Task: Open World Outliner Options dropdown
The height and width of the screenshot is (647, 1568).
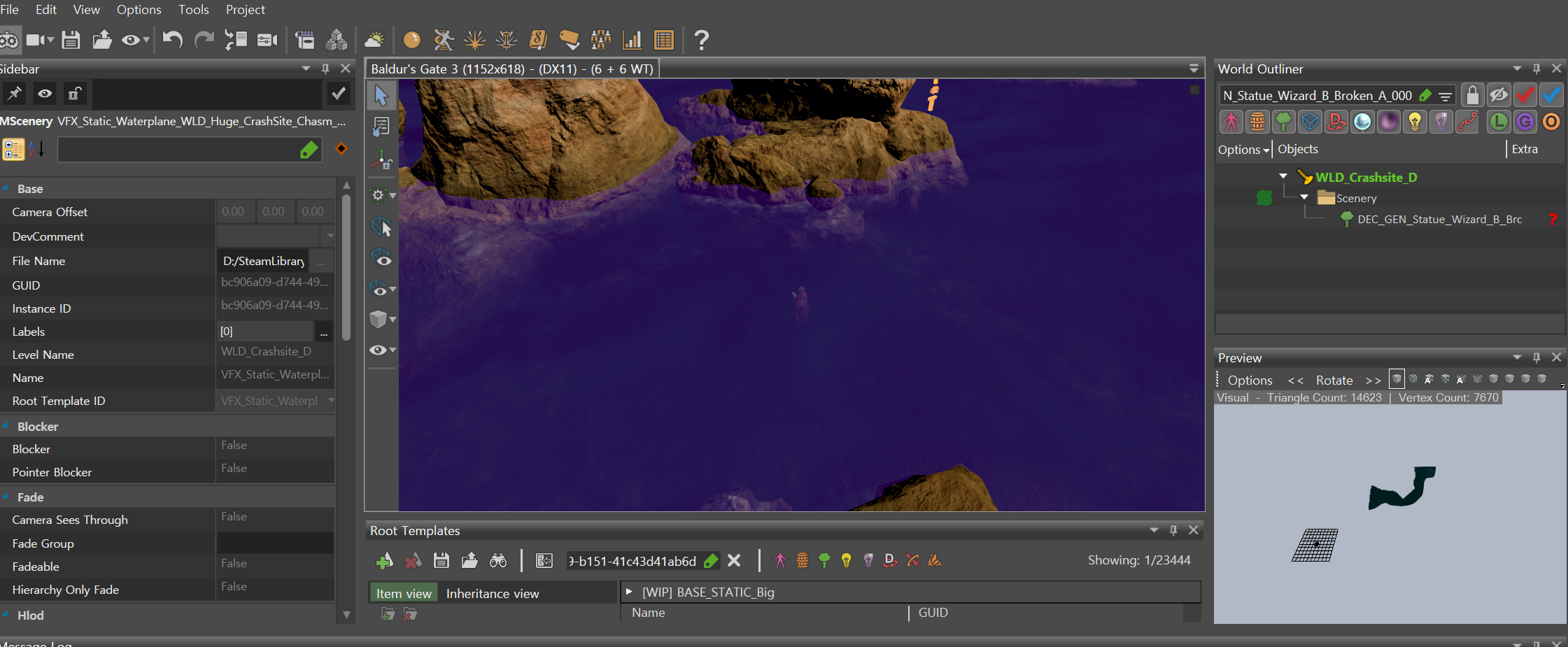Action: (x=1243, y=149)
